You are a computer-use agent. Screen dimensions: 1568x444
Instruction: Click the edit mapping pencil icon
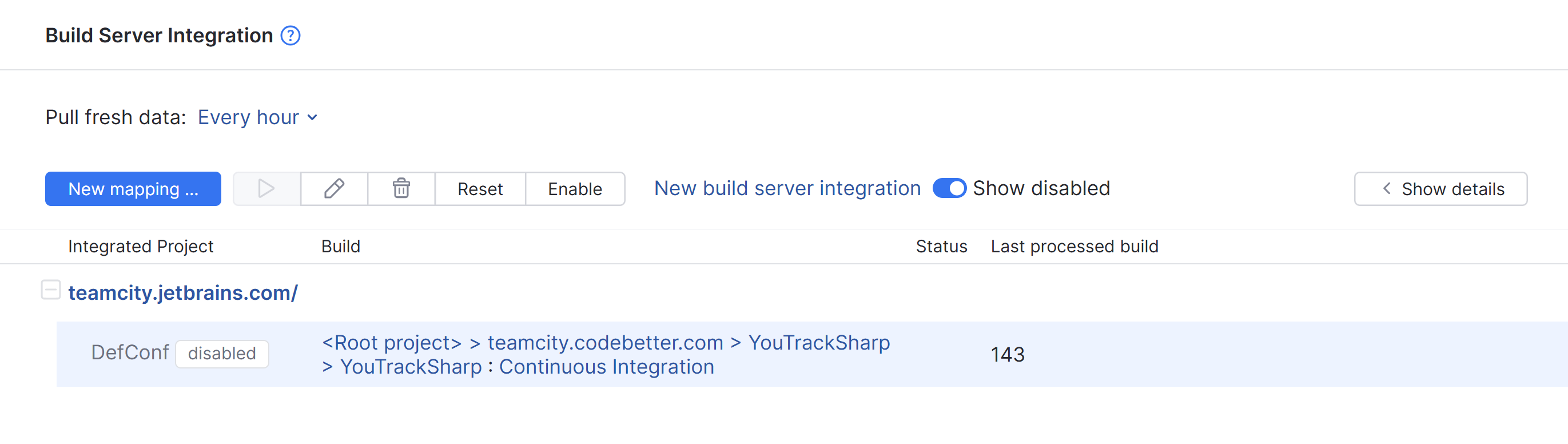(x=334, y=189)
